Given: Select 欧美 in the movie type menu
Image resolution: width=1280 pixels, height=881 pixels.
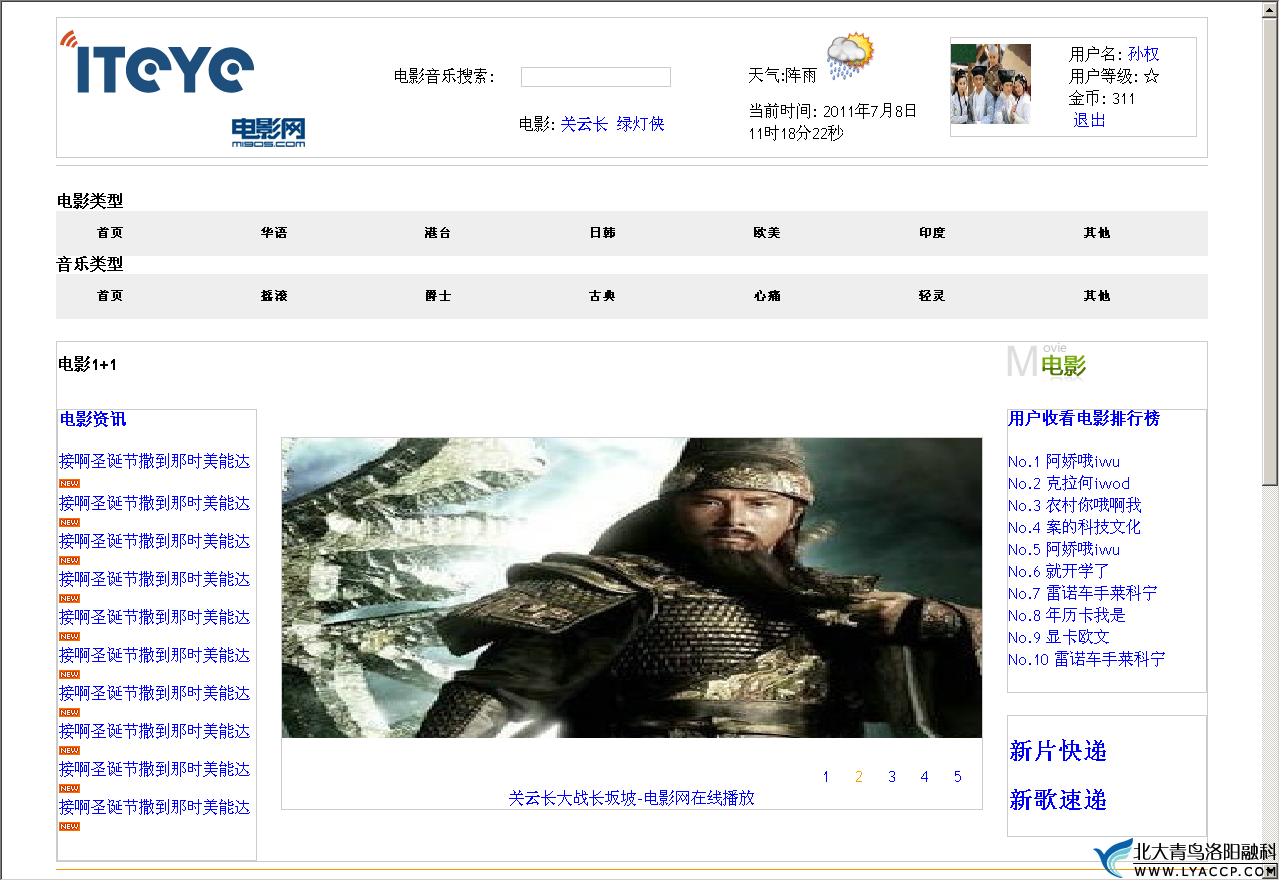Looking at the screenshot, I should (x=767, y=233).
